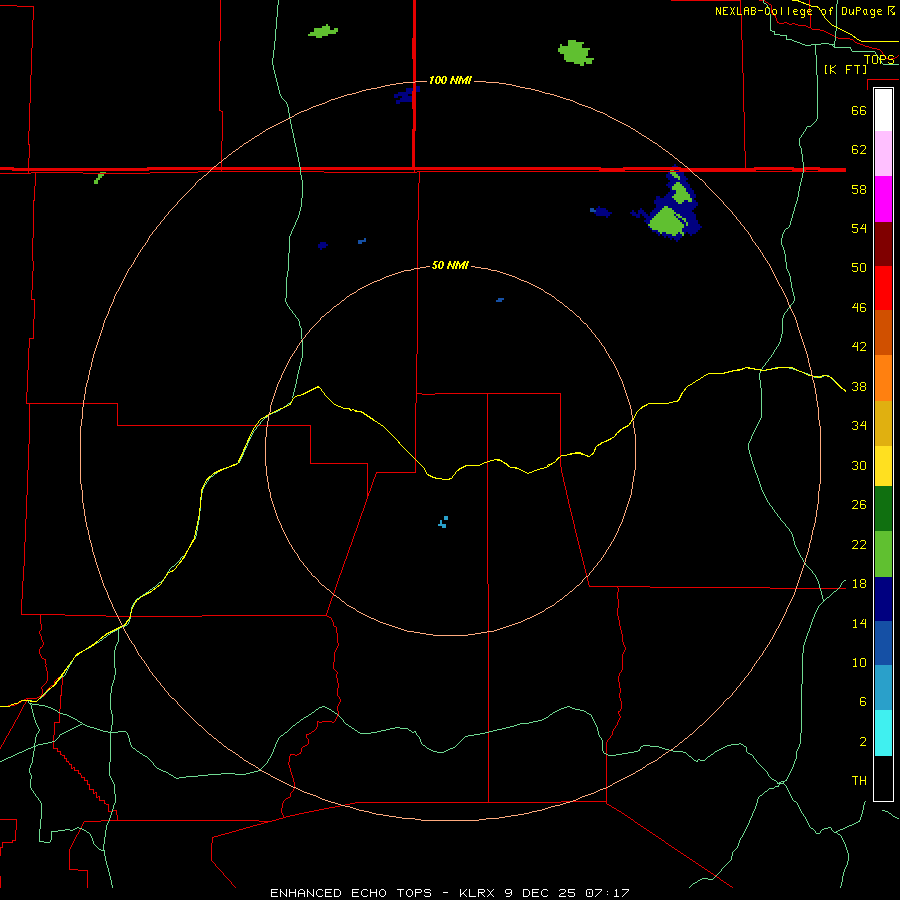The image size is (900, 900).
Task: Click the '38' legend value
Action: (859, 387)
